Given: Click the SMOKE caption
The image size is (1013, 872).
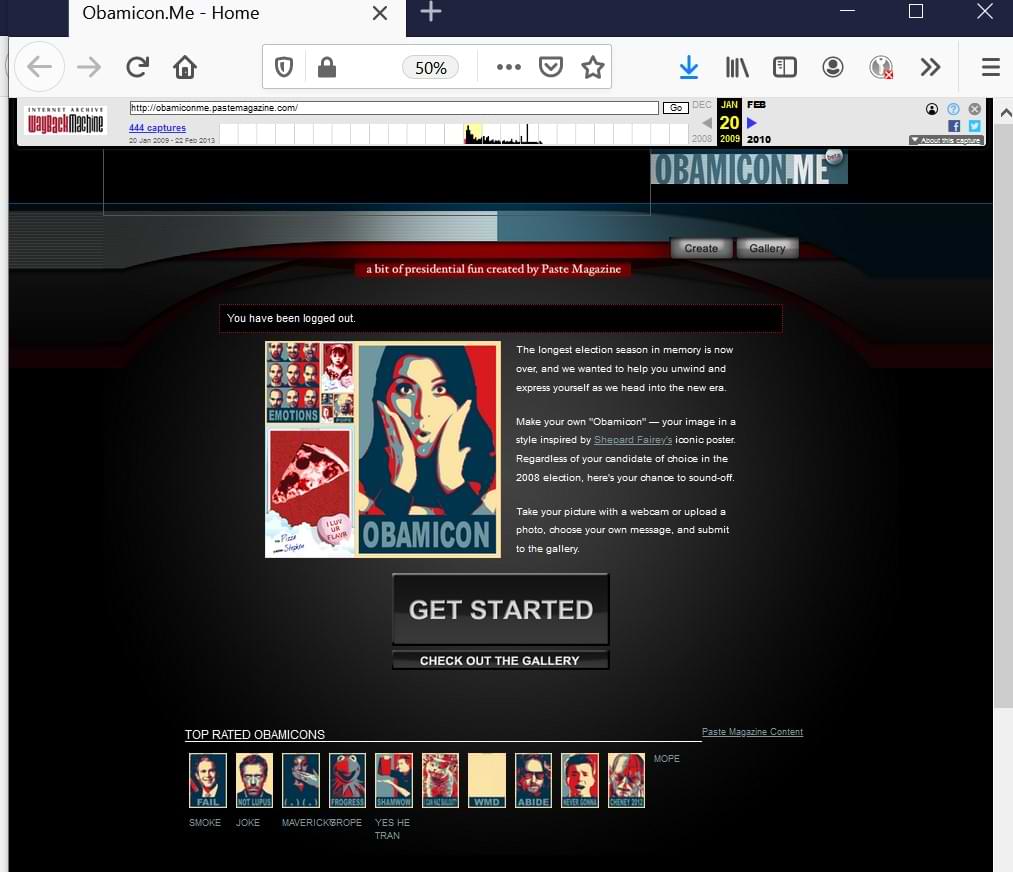Looking at the screenshot, I should [205, 822].
